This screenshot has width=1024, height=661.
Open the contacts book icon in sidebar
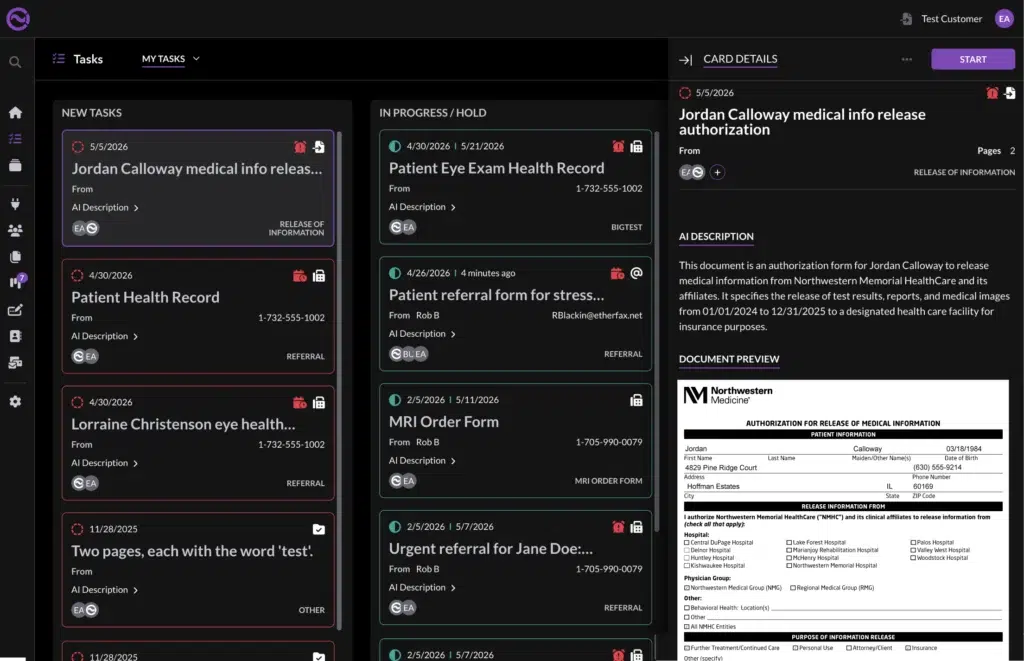pyautogui.click(x=15, y=336)
